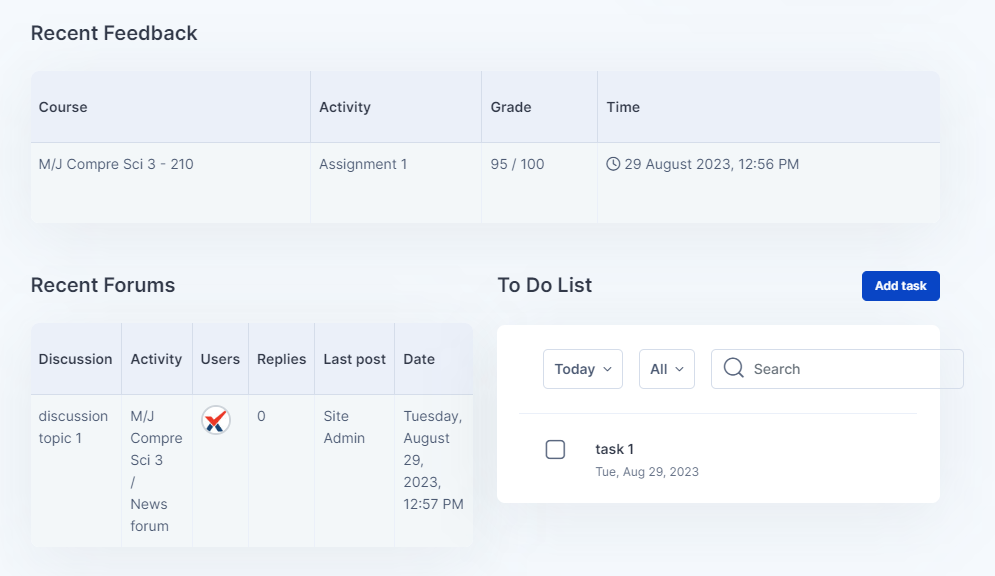995x576 pixels.
Task: Click the Grade column header
Action: 511,107
